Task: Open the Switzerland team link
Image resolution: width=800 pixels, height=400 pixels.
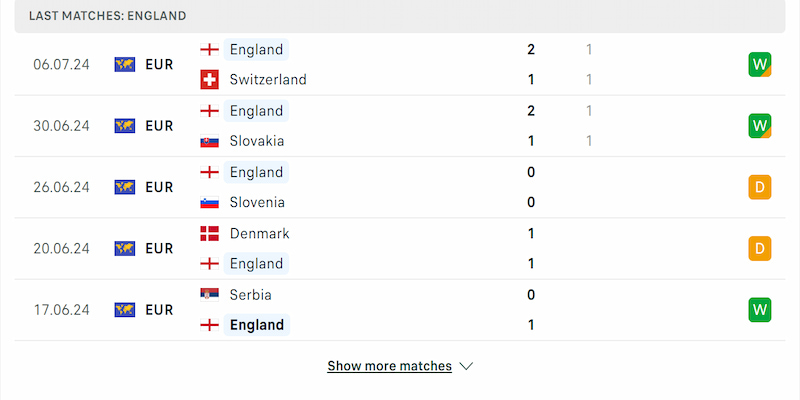Action: 267,79
